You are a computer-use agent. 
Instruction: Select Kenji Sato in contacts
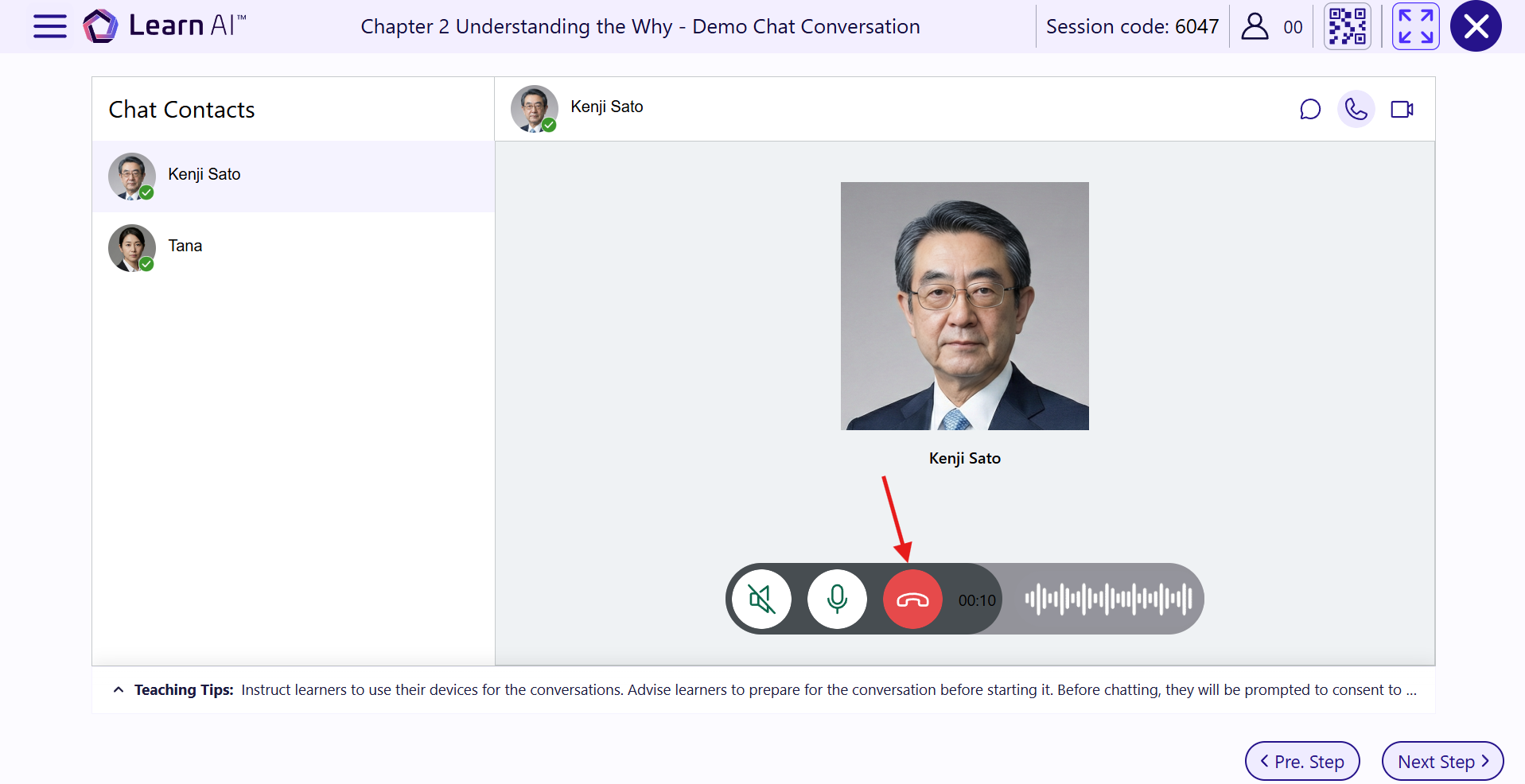294,177
